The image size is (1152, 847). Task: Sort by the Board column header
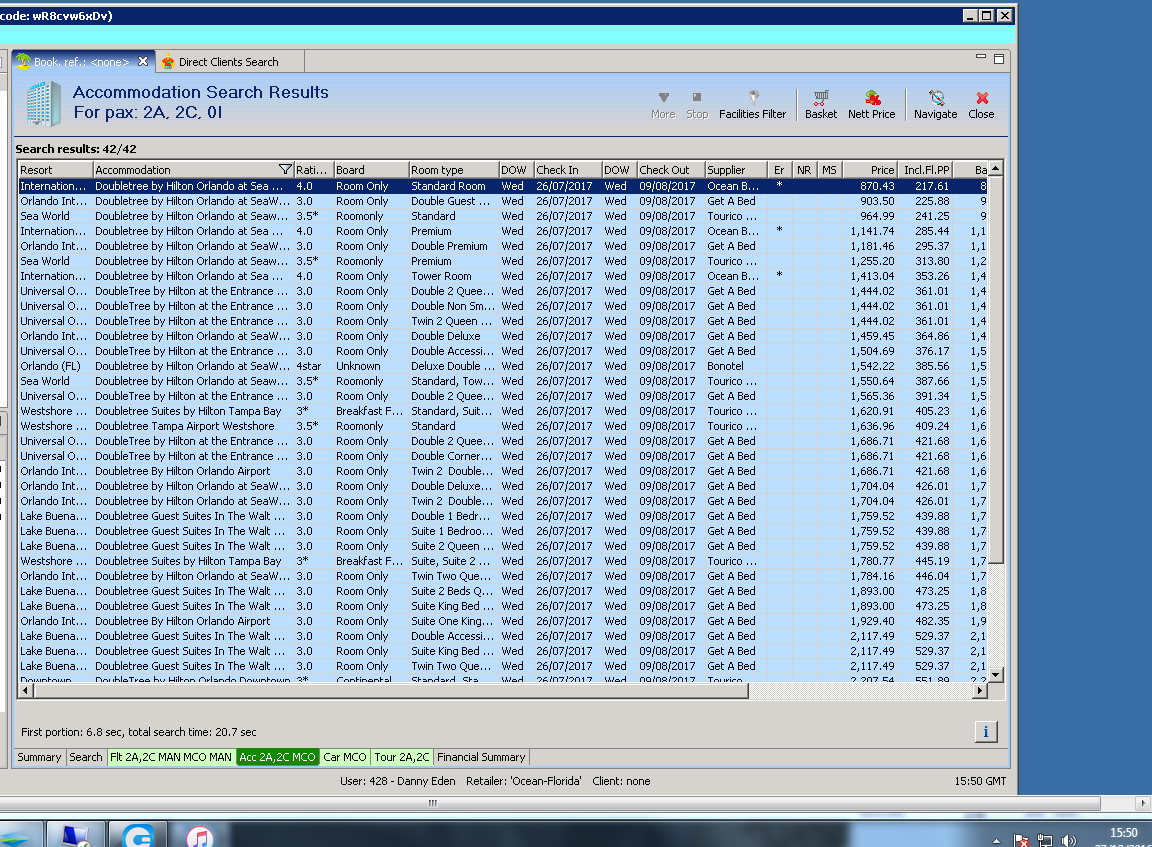[x=371, y=170]
